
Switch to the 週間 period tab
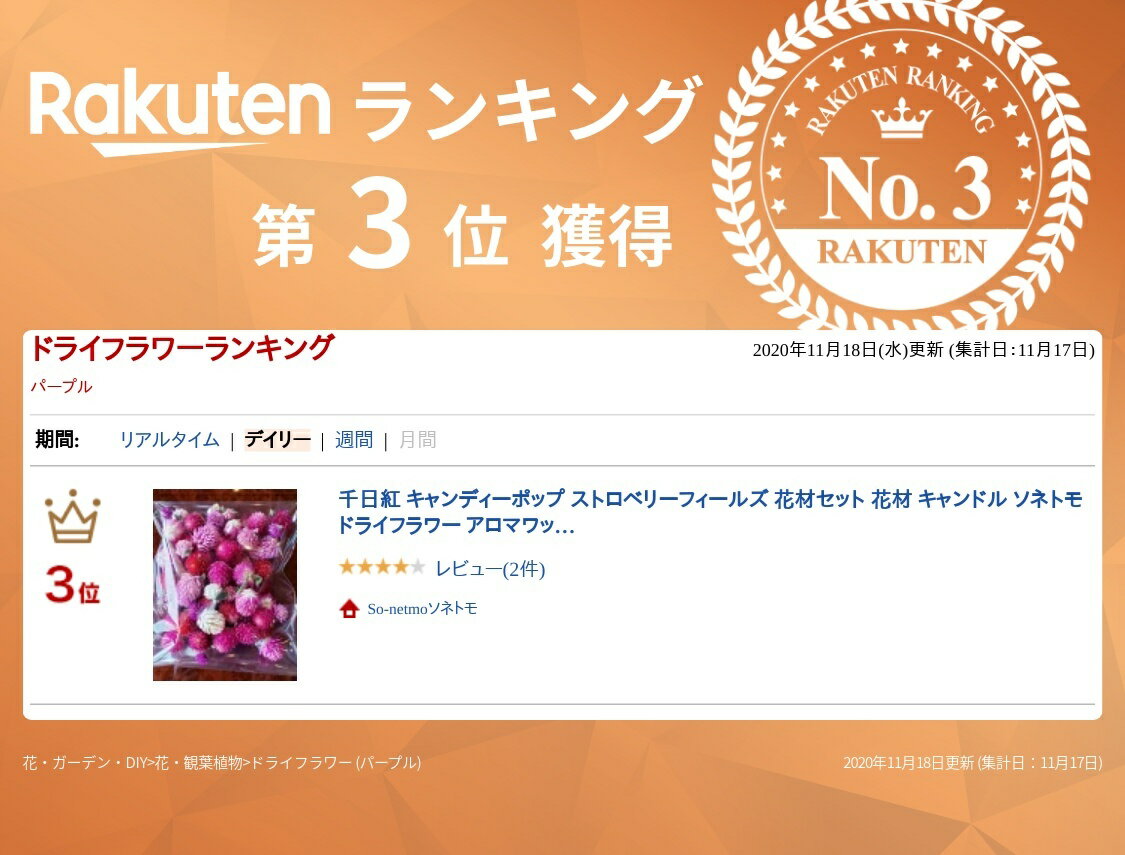tap(354, 440)
